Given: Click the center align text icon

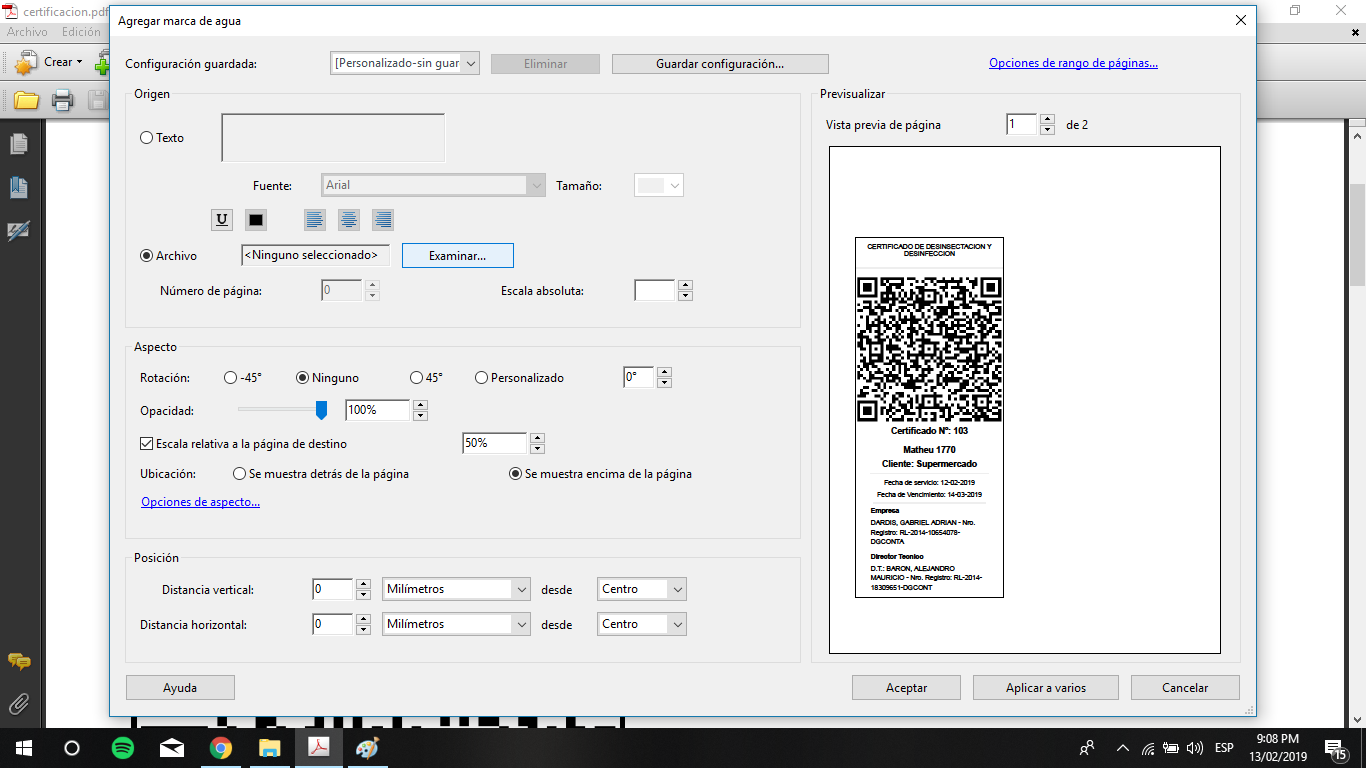Looking at the screenshot, I should click(x=349, y=219).
